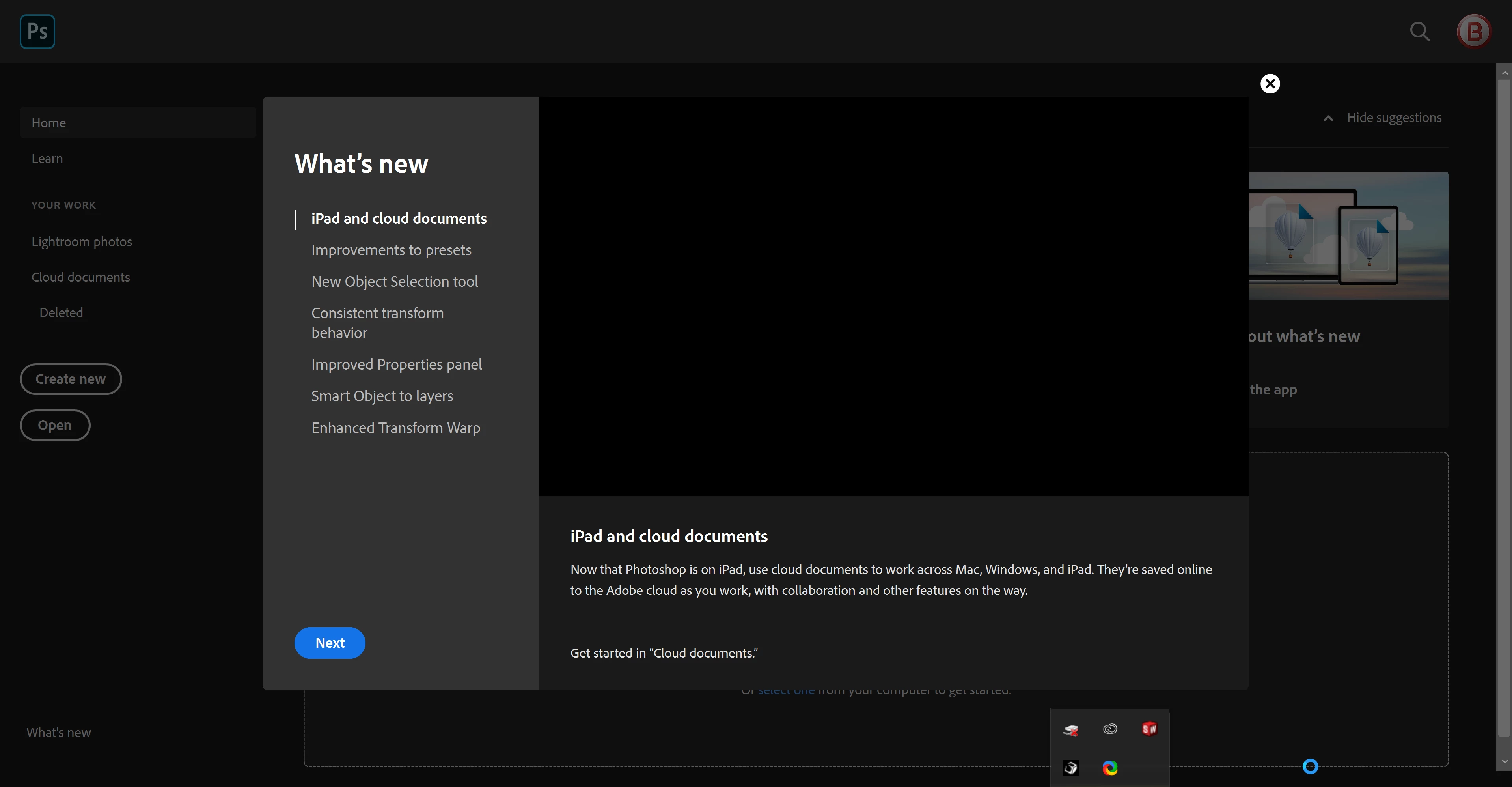This screenshot has height=787, width=1512.
Task: Open the search magnifier icon
Action: (x=1419, y=31)
